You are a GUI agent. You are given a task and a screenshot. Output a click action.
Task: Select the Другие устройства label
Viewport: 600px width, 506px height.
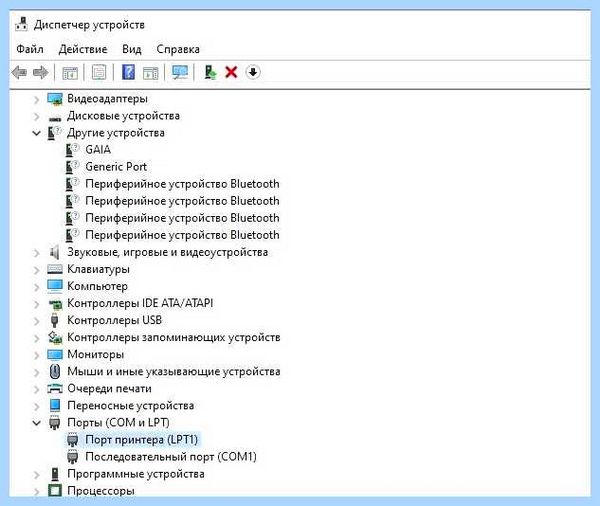pos(116,133)
